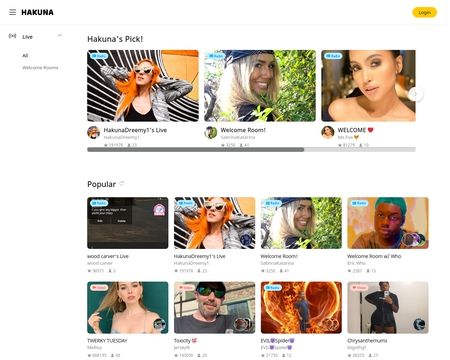Collapse the Live section chevron

point(60,35)
